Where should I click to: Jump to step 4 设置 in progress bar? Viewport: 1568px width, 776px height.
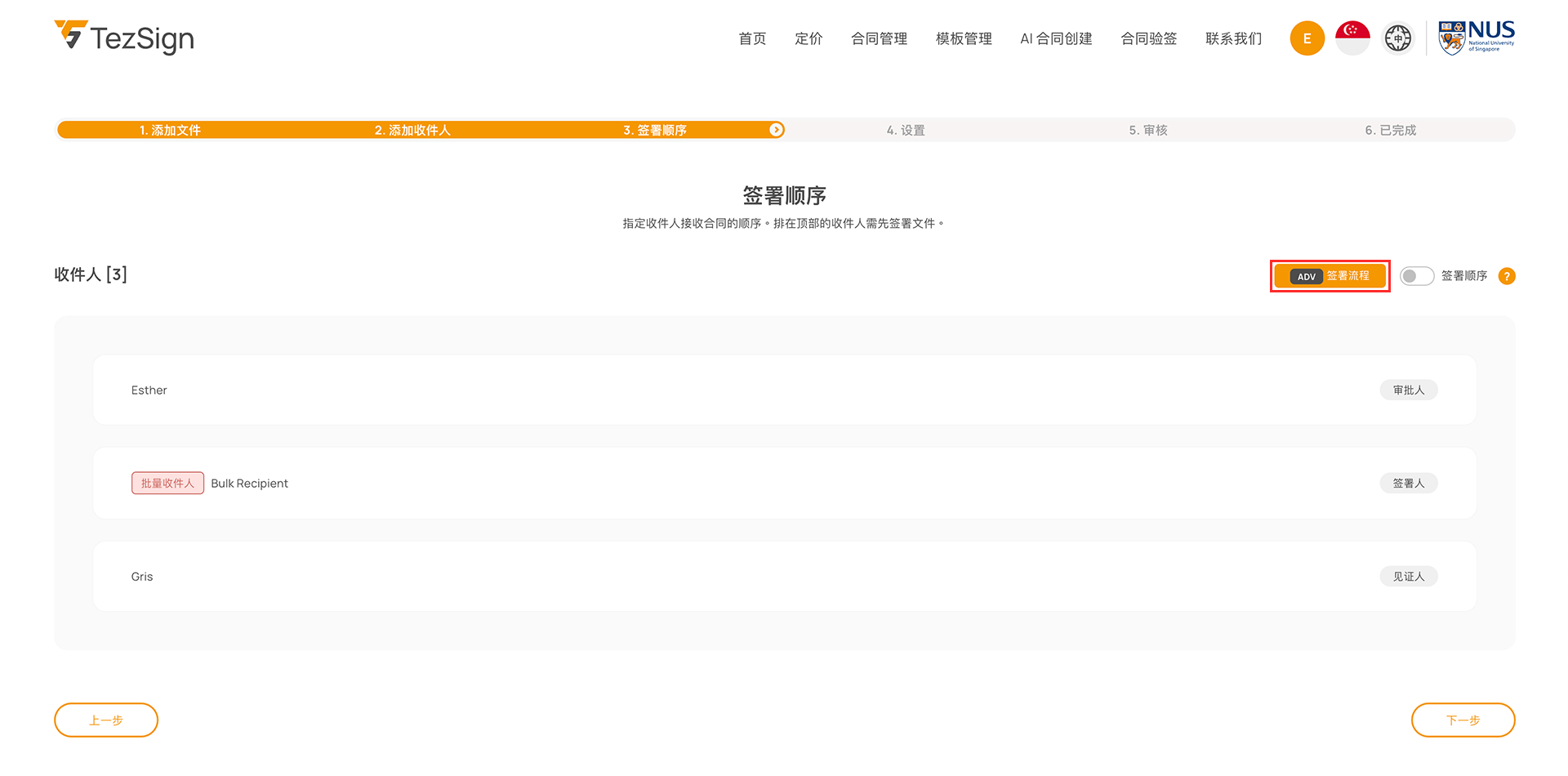906,130
